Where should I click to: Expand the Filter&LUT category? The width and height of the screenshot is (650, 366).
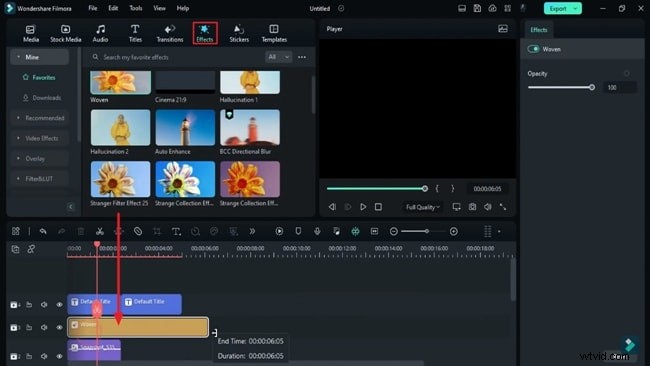pos(39,179)
